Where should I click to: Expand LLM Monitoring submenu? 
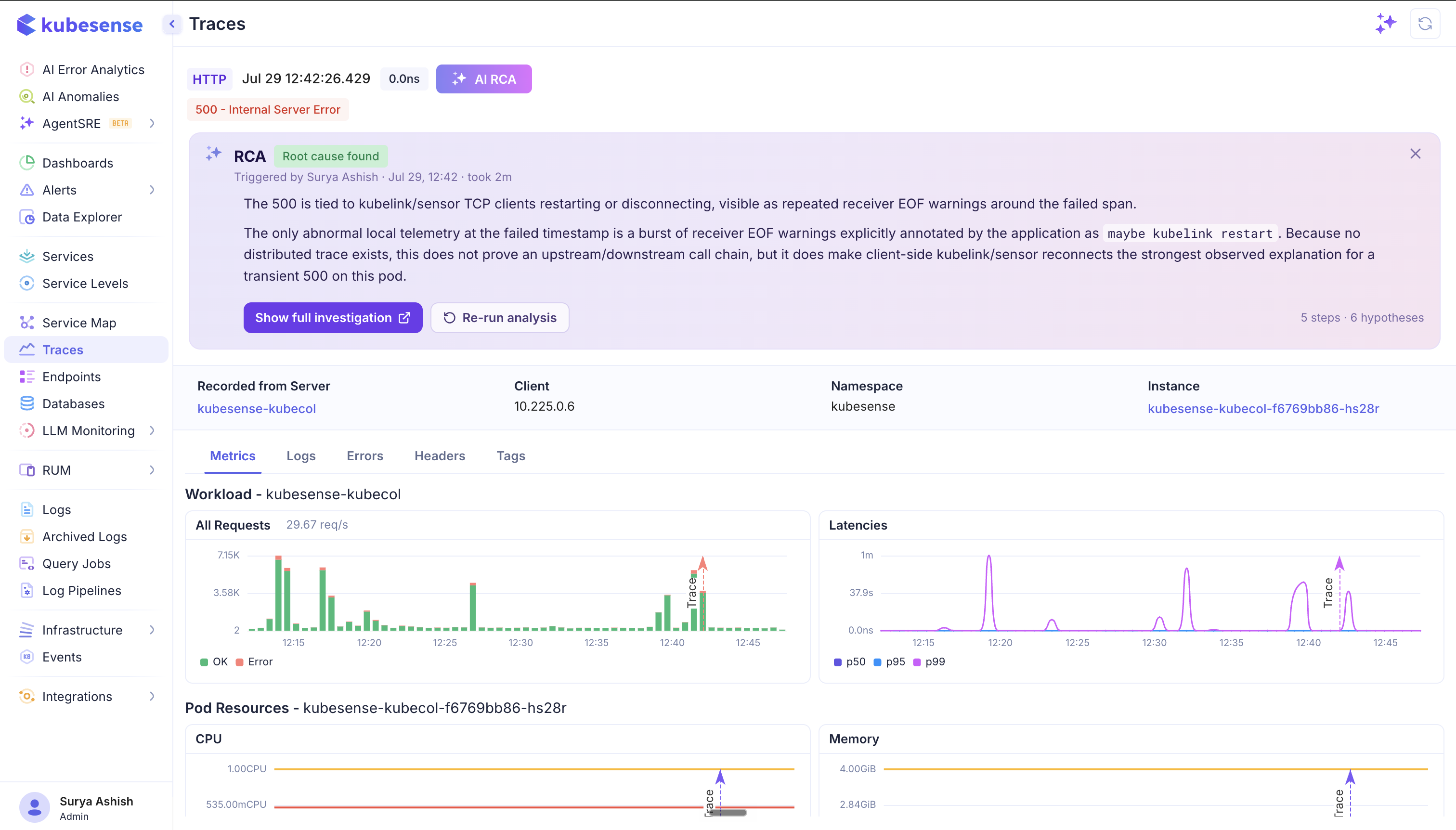(x=152, y=430)
